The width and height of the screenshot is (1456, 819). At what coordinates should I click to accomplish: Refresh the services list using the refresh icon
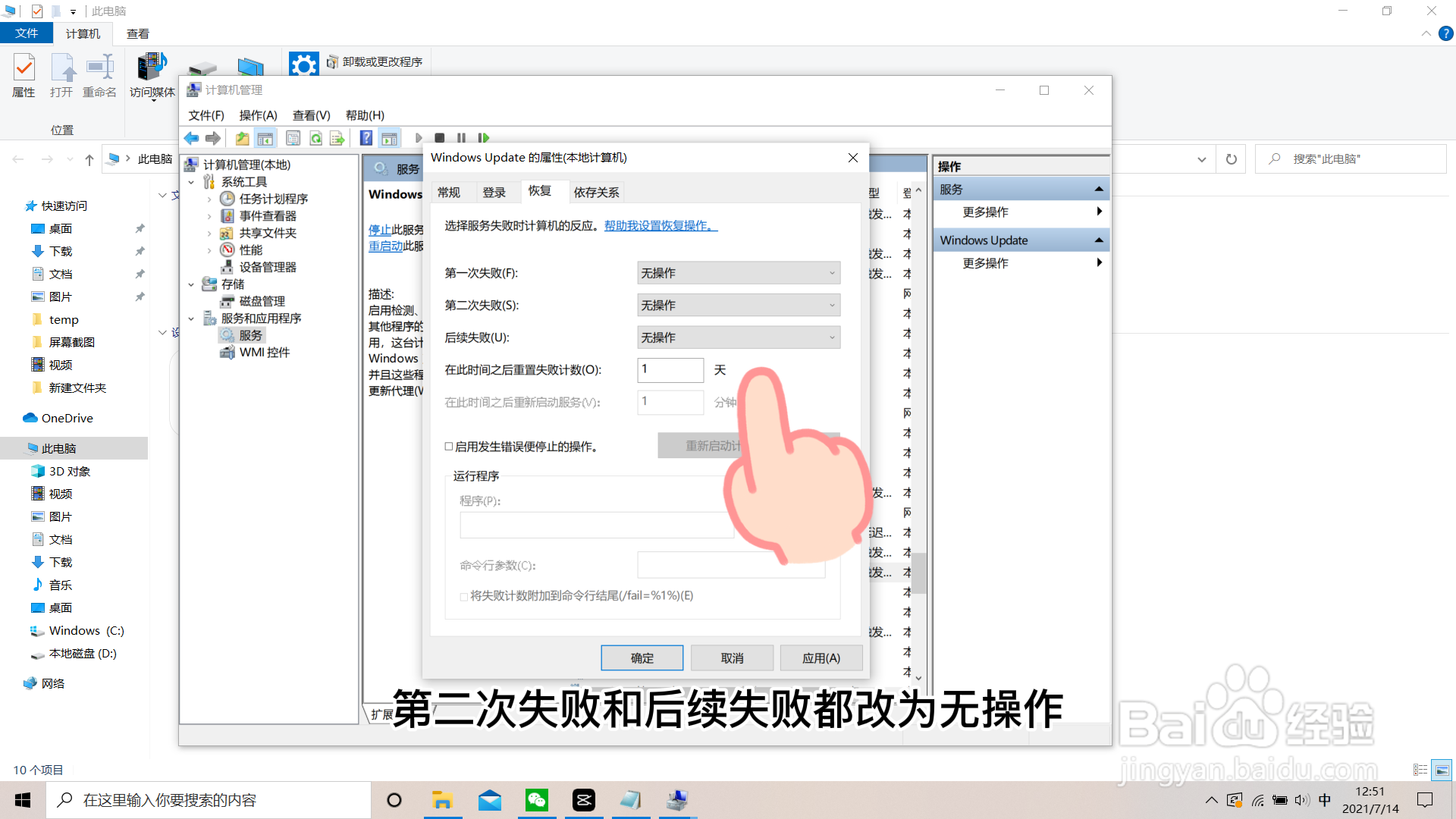315,137
